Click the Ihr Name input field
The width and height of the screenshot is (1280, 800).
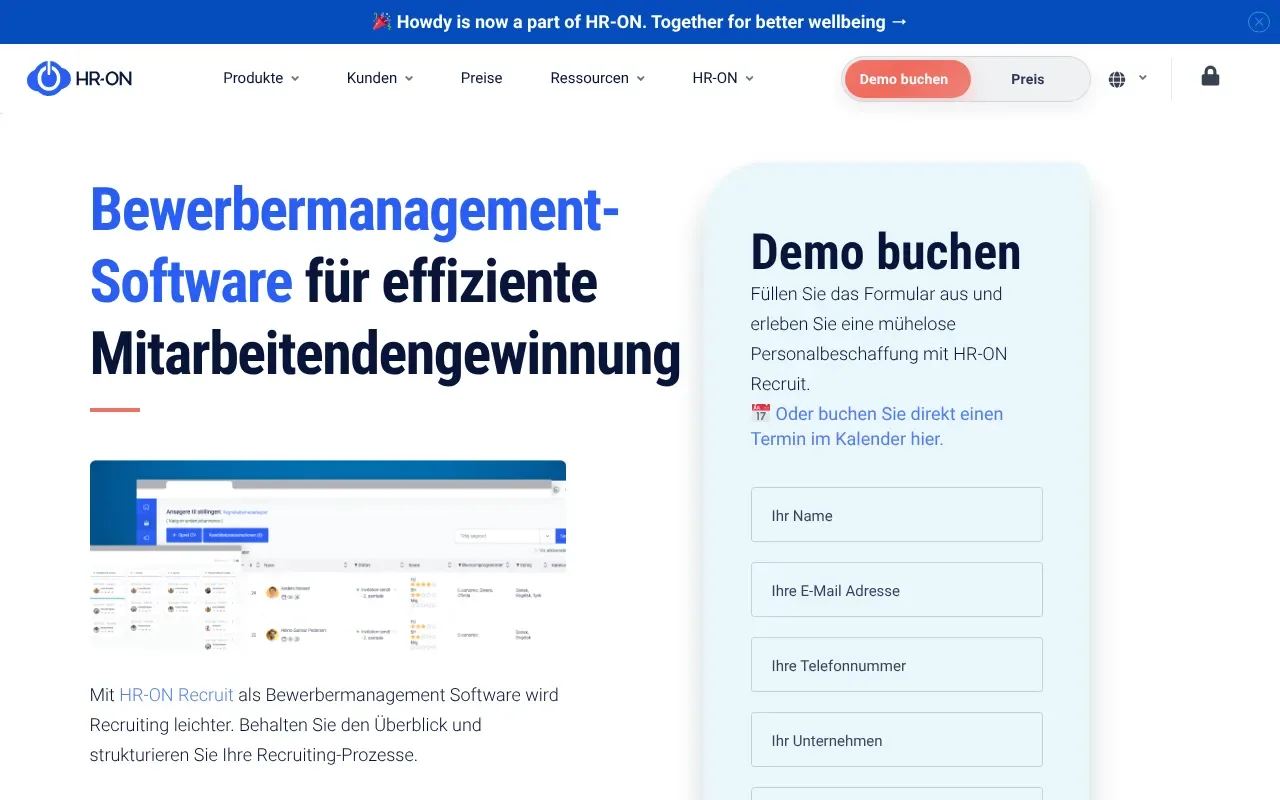point(896,514)
